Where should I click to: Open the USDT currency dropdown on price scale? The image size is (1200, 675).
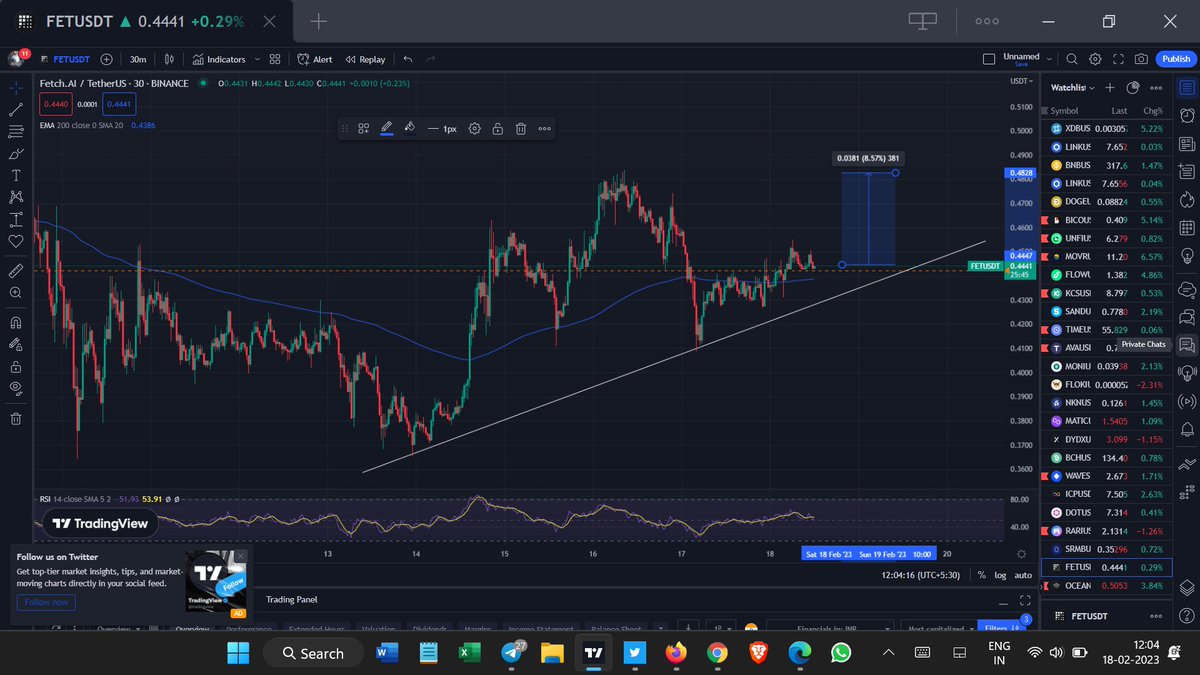pyautogui.click(x=1021, y=81)
